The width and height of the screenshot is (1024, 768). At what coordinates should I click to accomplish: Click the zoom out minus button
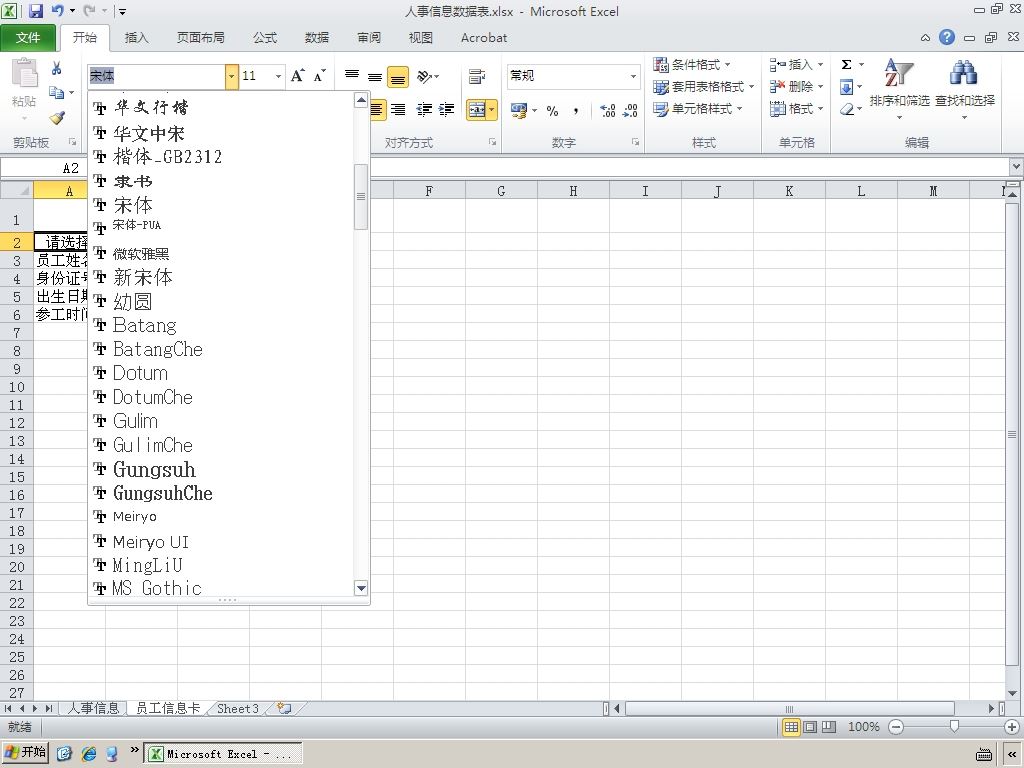tap(896, 726)
